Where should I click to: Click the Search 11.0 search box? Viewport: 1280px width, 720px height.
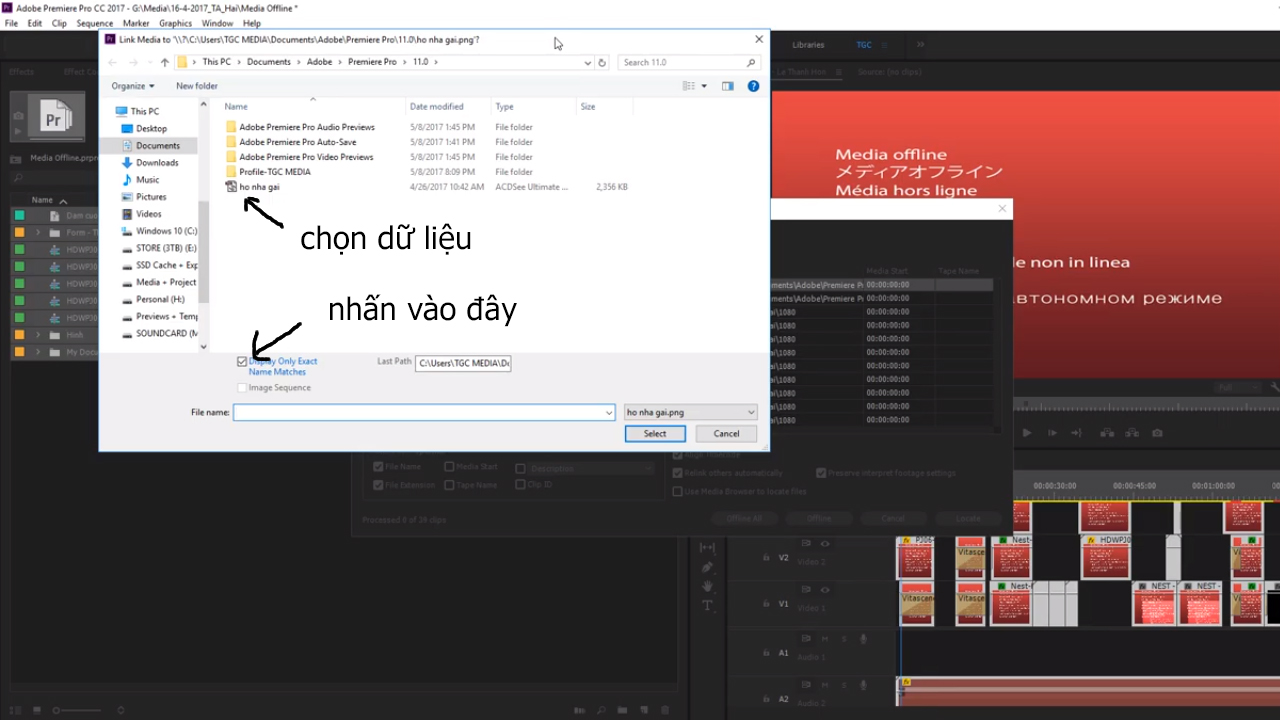point(688,62)
